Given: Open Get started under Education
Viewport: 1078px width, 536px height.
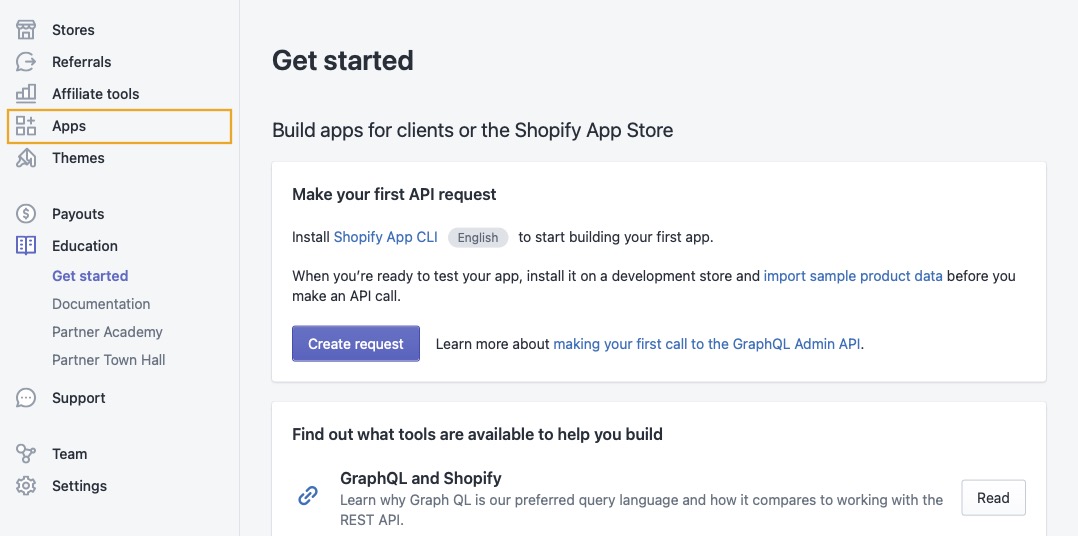Looking at the screenshot, I should [90, 276].
